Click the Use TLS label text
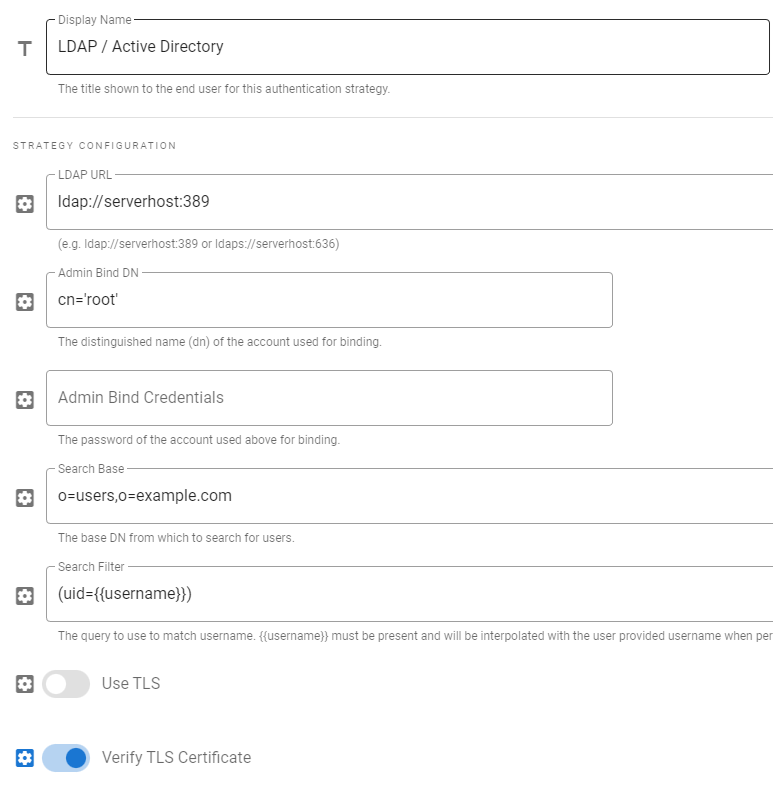This screenshot has height=795, width=773. click(131, 684)
